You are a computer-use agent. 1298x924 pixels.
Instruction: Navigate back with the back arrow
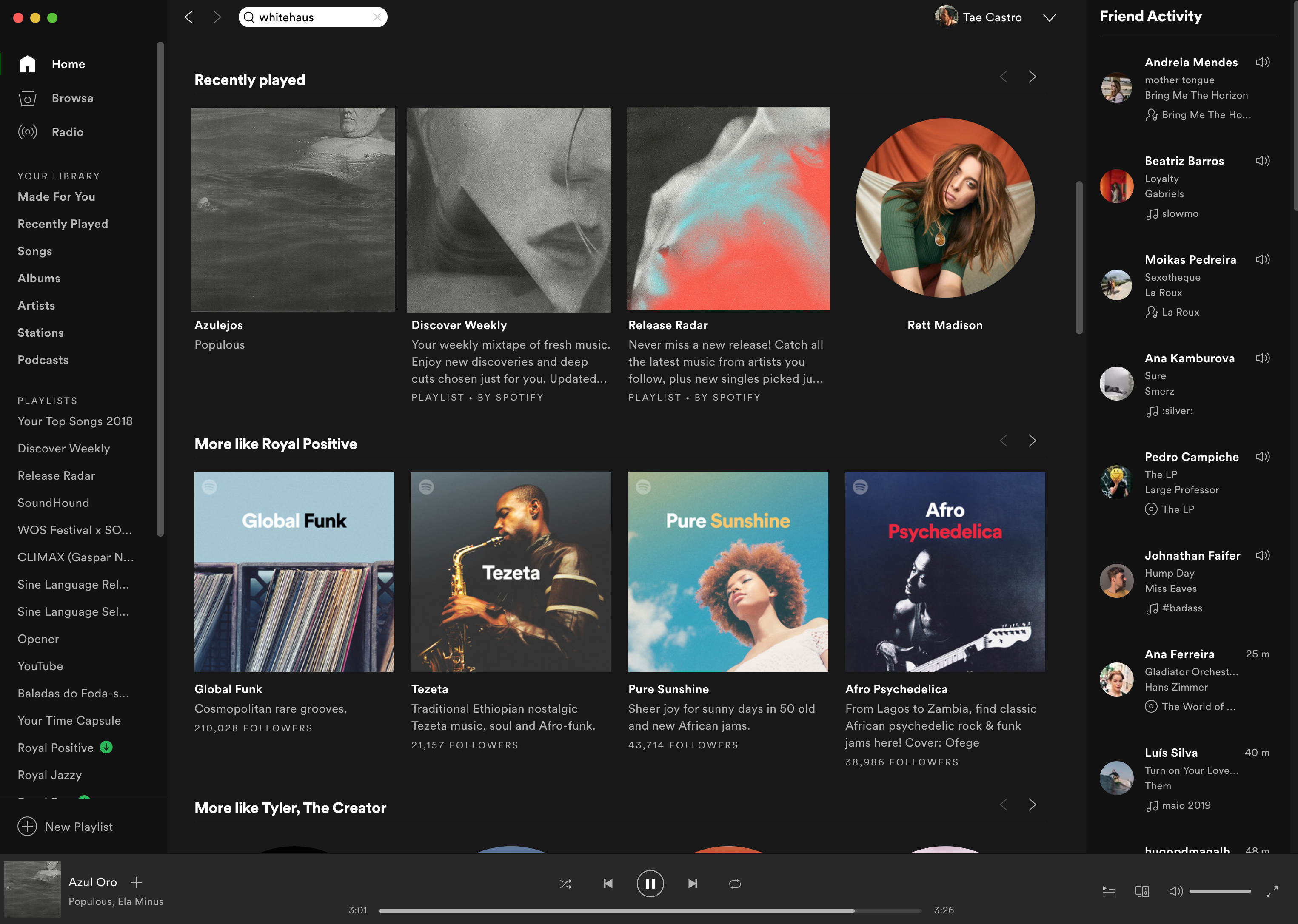click(x=189, y=17)
